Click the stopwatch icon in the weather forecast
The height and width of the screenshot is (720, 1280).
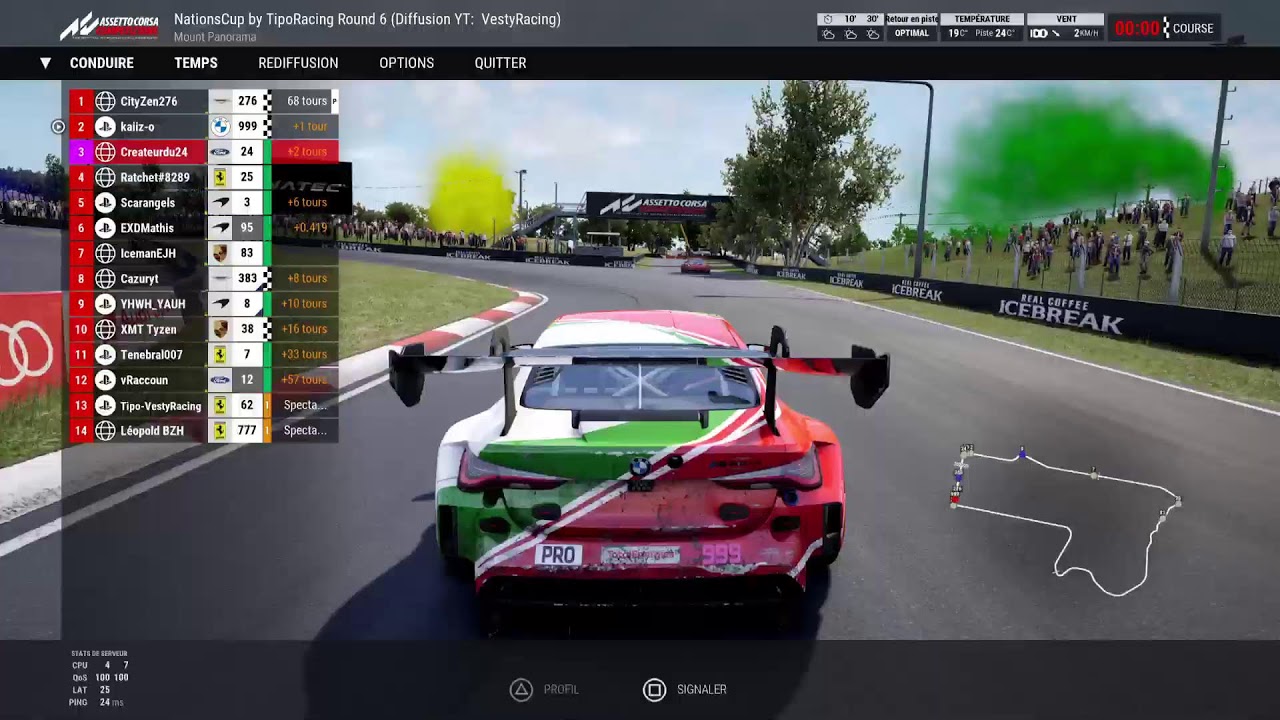pos(828,19)
